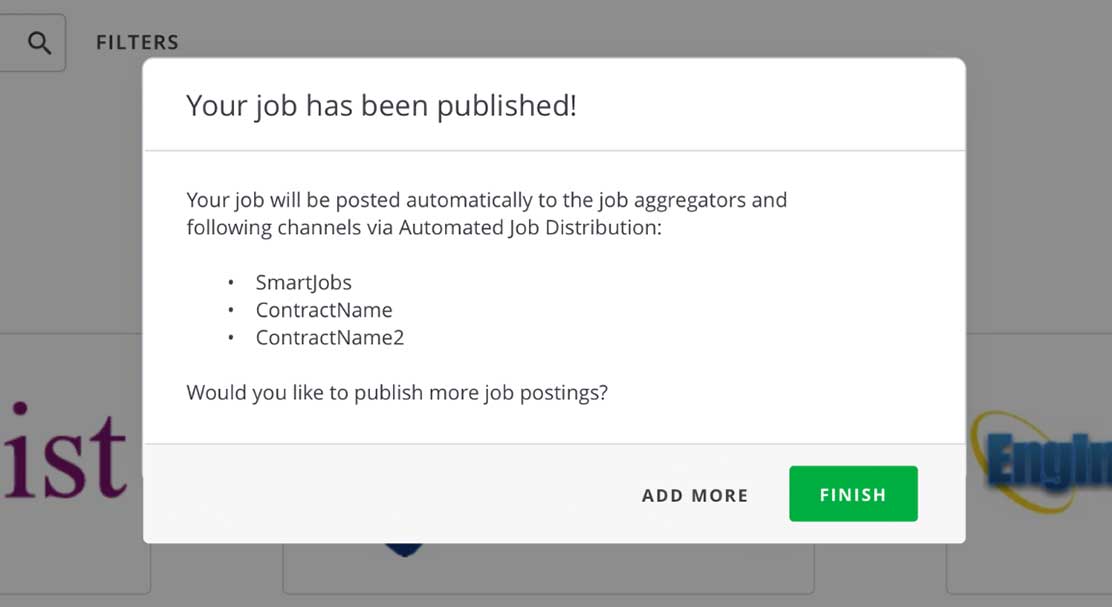
Task: Click the search field edge left of the magnifier
Action: (8, 43)
